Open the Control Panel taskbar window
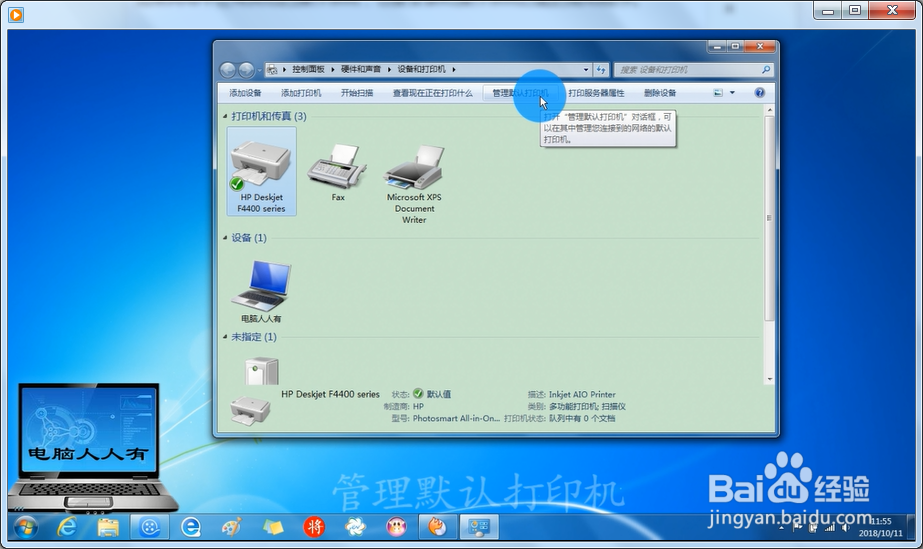 pyautogui.click(x=479, y=527)
